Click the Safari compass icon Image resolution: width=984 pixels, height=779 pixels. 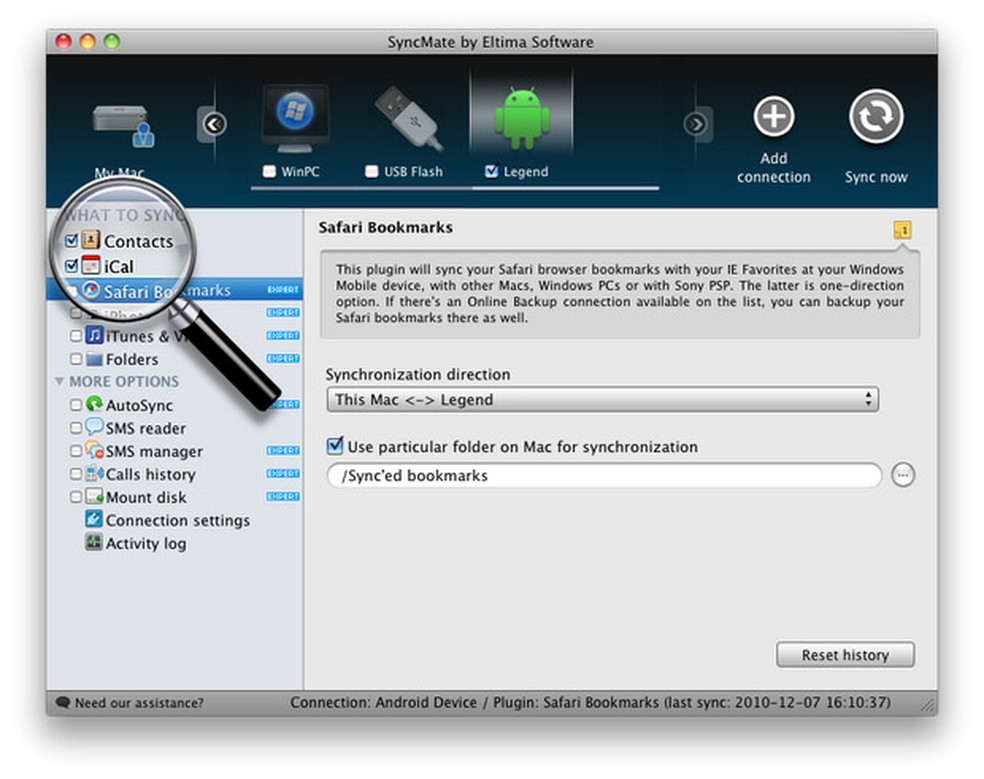point(92,290)
